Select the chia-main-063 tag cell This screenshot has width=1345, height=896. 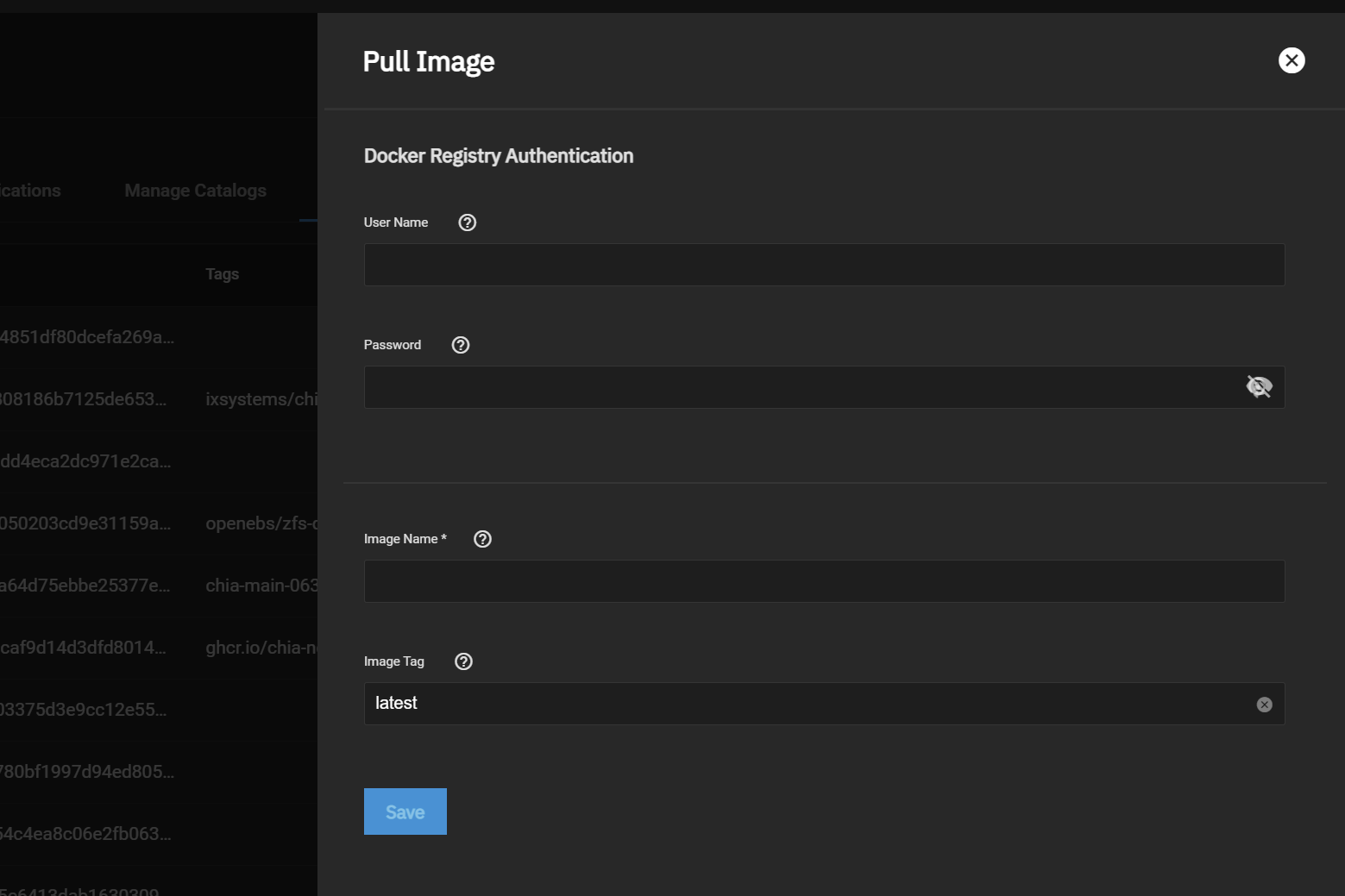click(261, 586)
